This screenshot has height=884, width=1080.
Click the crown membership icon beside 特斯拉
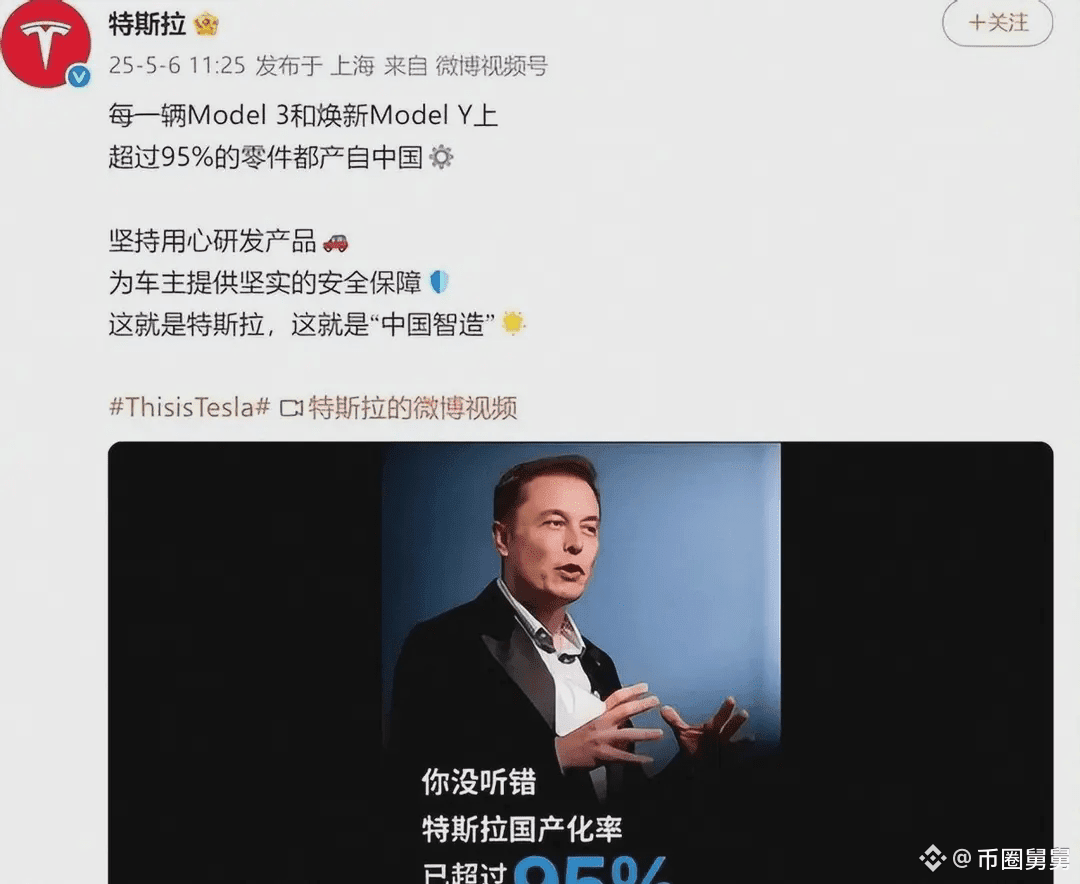206,25
